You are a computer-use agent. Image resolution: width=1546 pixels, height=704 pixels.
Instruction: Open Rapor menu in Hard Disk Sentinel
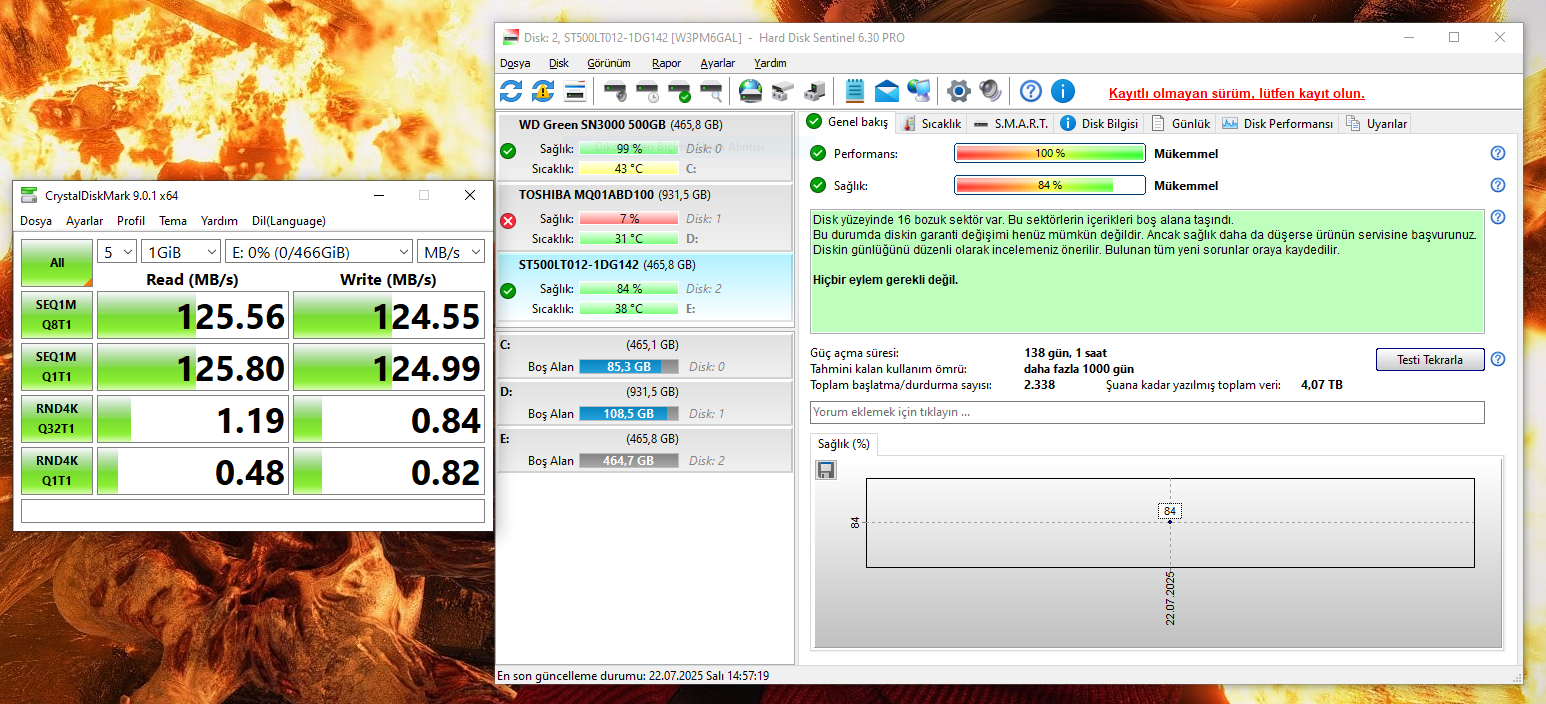(666, 63)
